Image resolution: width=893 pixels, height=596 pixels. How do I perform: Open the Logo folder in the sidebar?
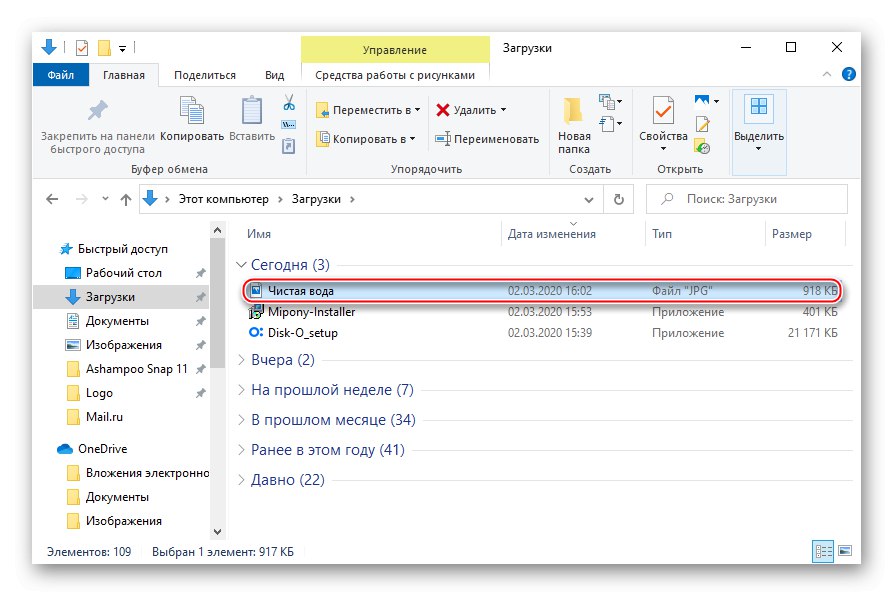99,393
